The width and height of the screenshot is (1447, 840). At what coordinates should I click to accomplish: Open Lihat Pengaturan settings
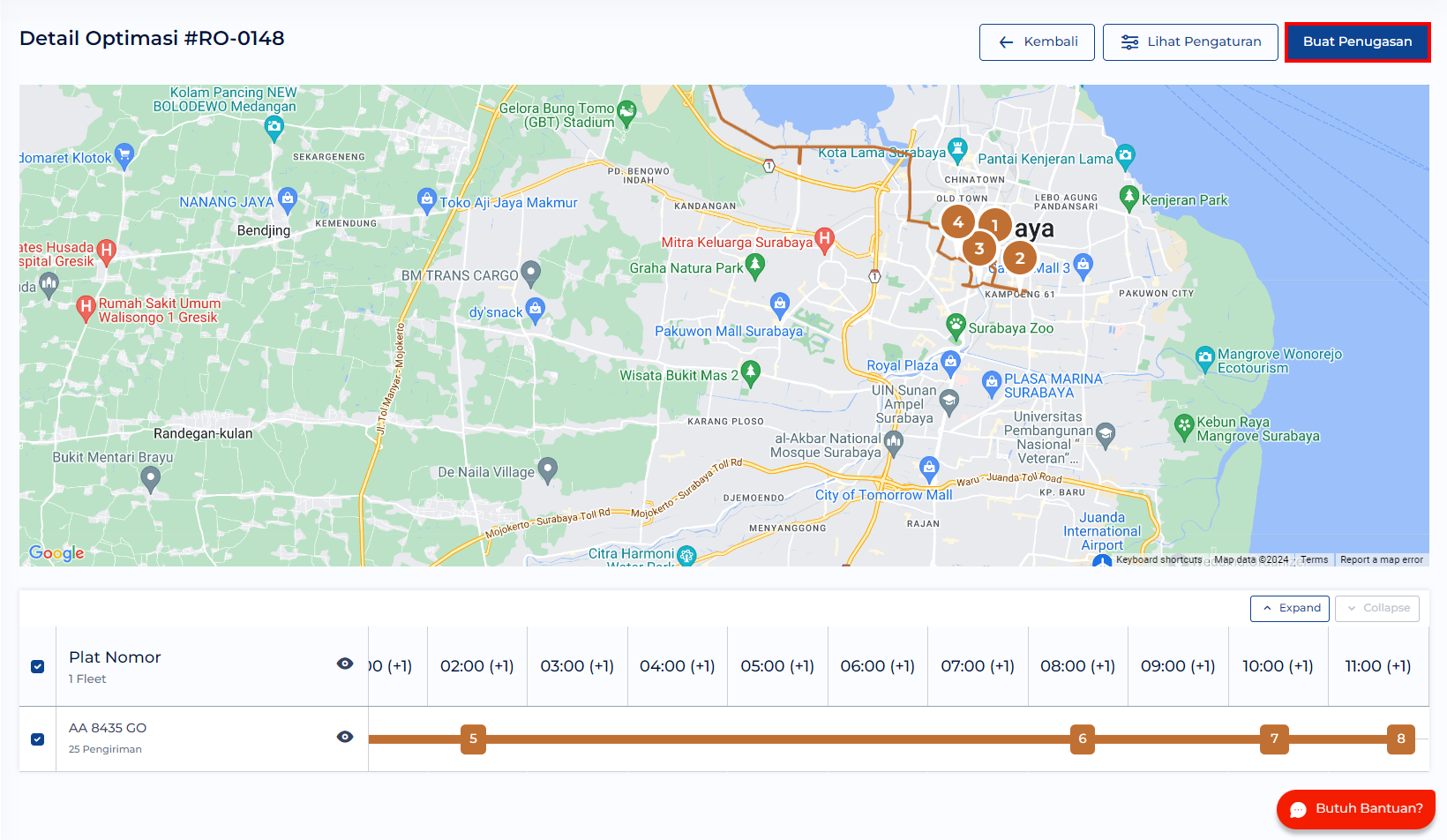[x=1190, y=42]
